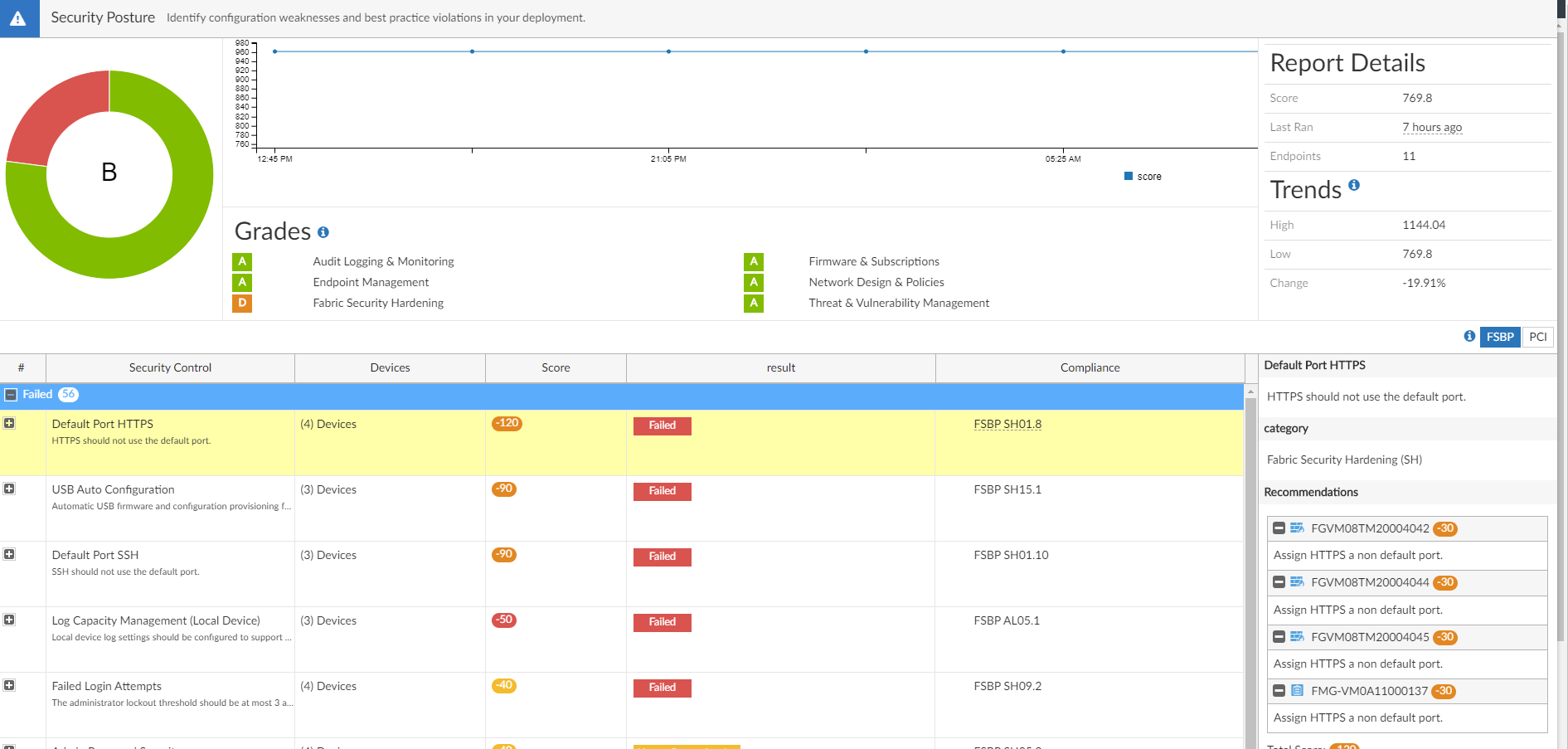Collapse the Failed group section
This screenshot has height=749, width=1568.
[11, 395]
